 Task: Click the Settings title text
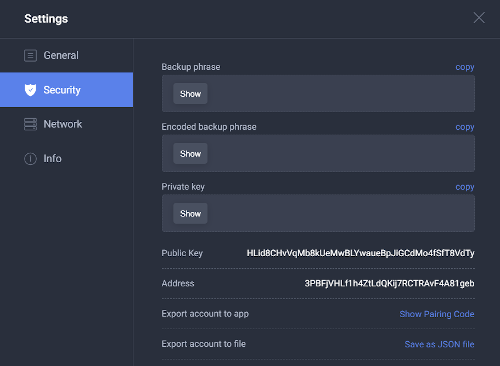pyautogui.click(x=46, y=19)
